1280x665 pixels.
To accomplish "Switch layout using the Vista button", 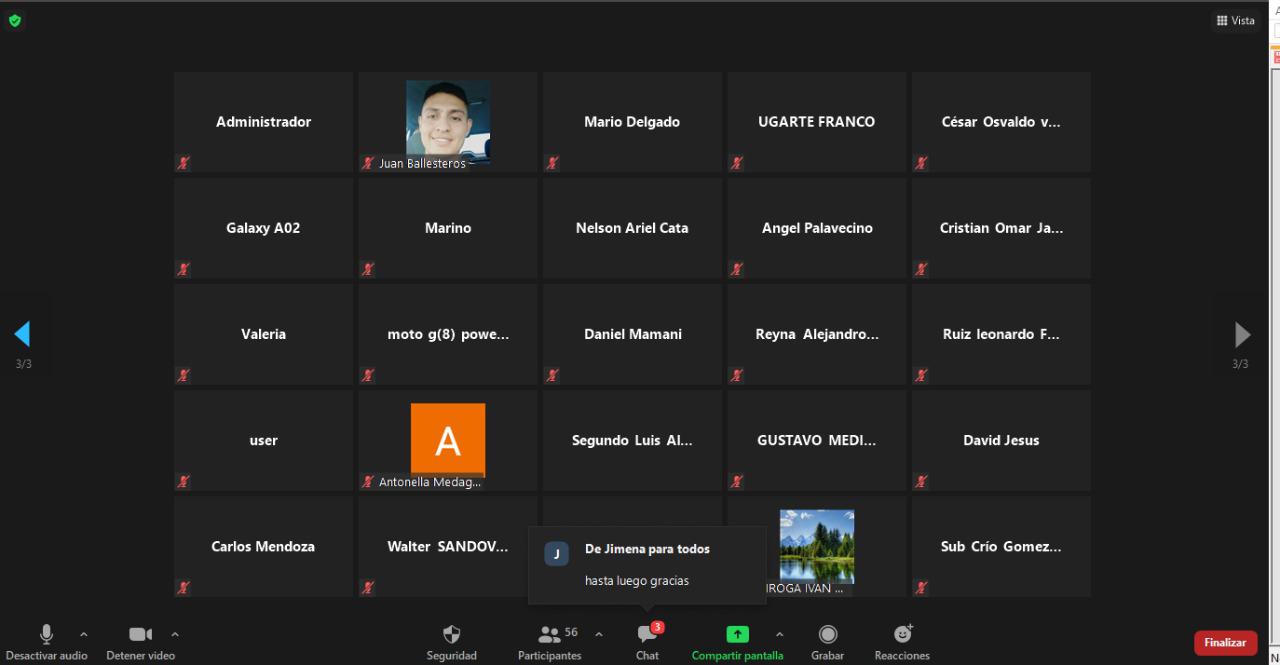I will click(1235, 21).
